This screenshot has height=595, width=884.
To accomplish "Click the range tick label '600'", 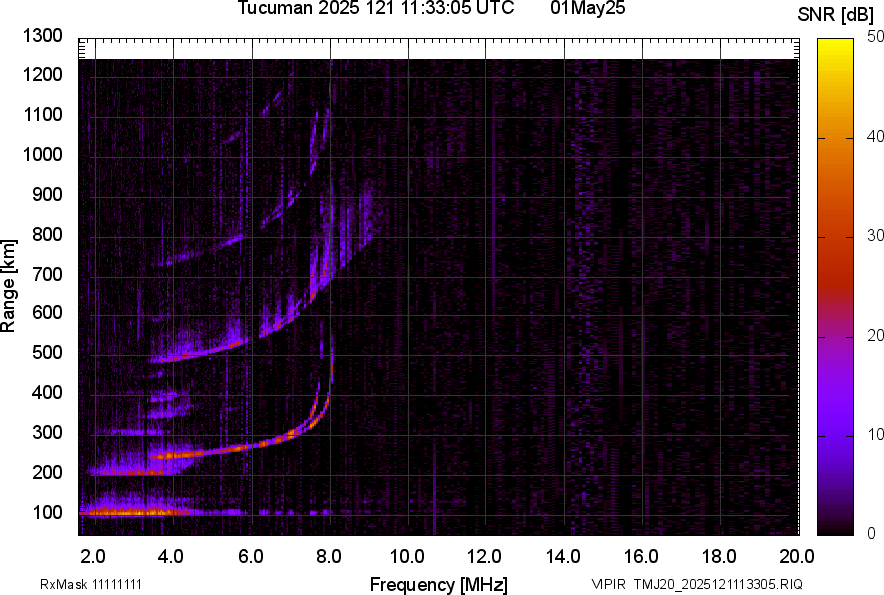I will click(47, 312).
